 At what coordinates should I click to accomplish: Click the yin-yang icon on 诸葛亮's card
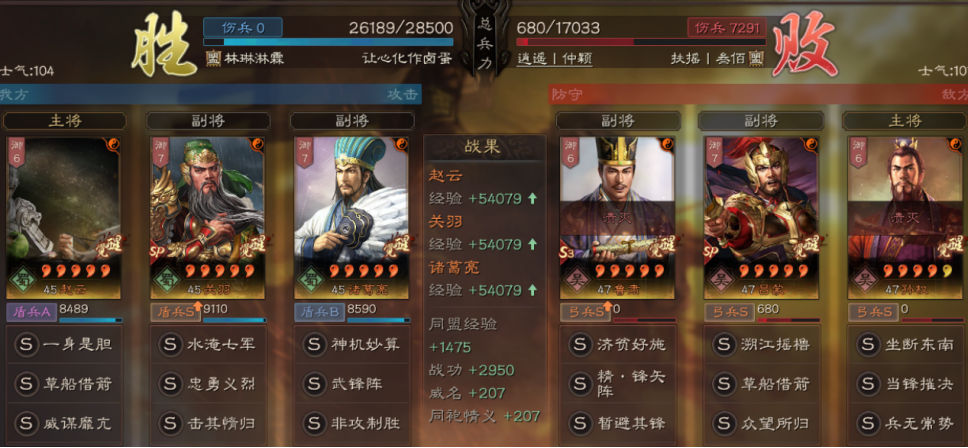(401, 145)
